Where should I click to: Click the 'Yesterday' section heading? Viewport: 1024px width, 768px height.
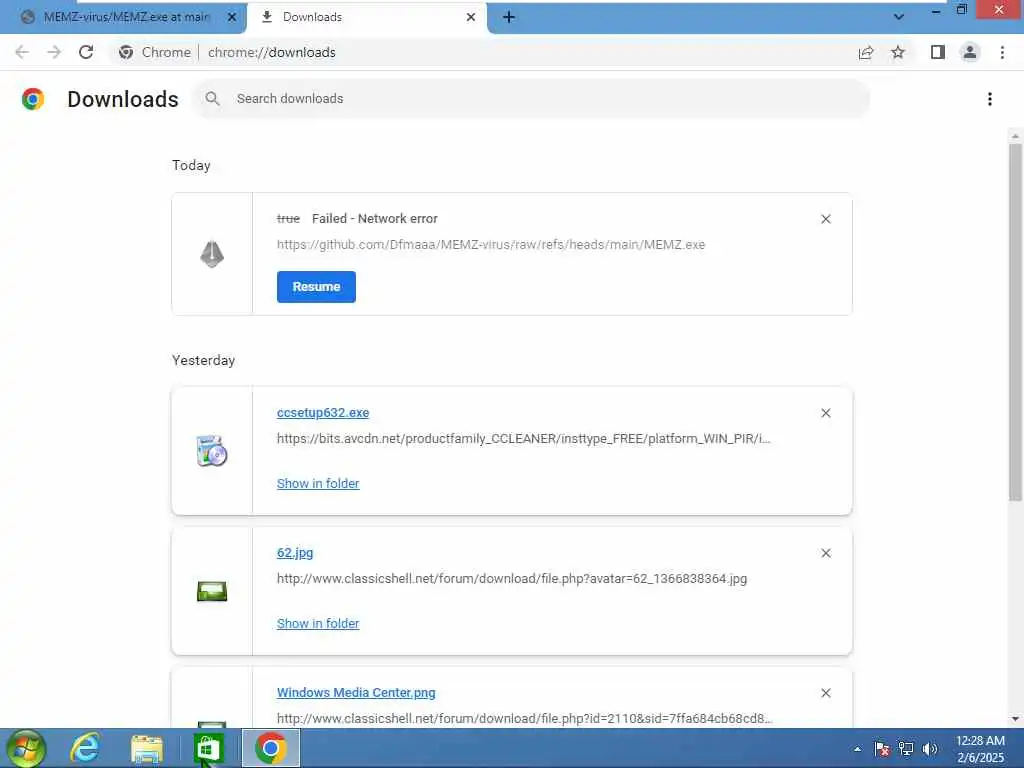[x=203, y=360]
